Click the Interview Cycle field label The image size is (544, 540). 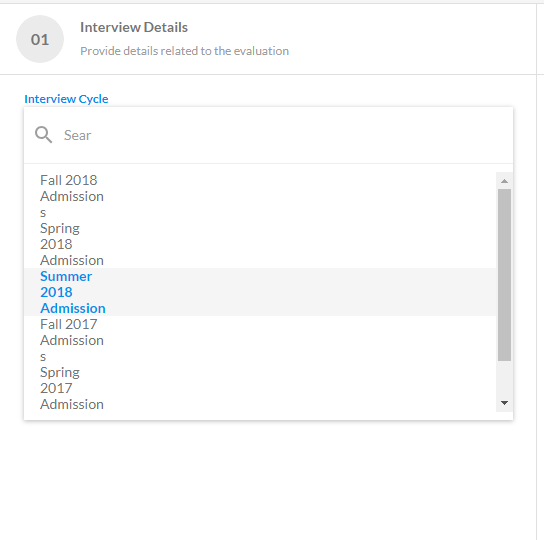66,99
